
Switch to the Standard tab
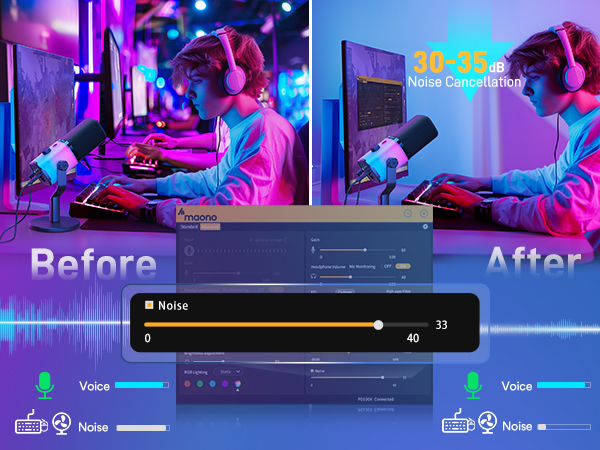click(188, 227)
